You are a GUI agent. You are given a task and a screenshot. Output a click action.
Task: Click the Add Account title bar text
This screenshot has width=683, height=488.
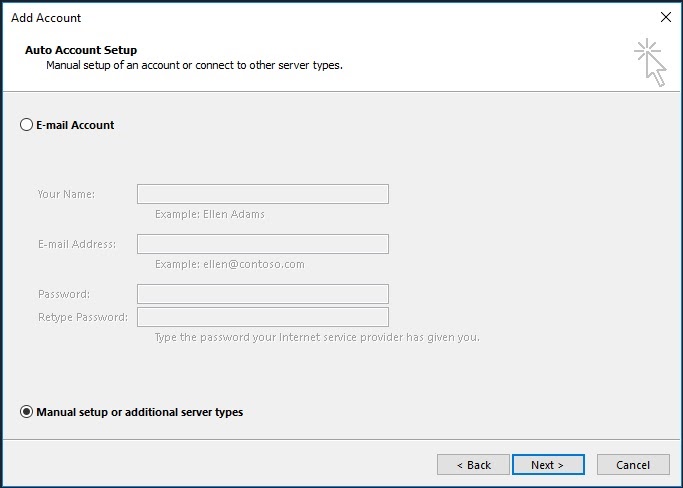click(46, 17)
